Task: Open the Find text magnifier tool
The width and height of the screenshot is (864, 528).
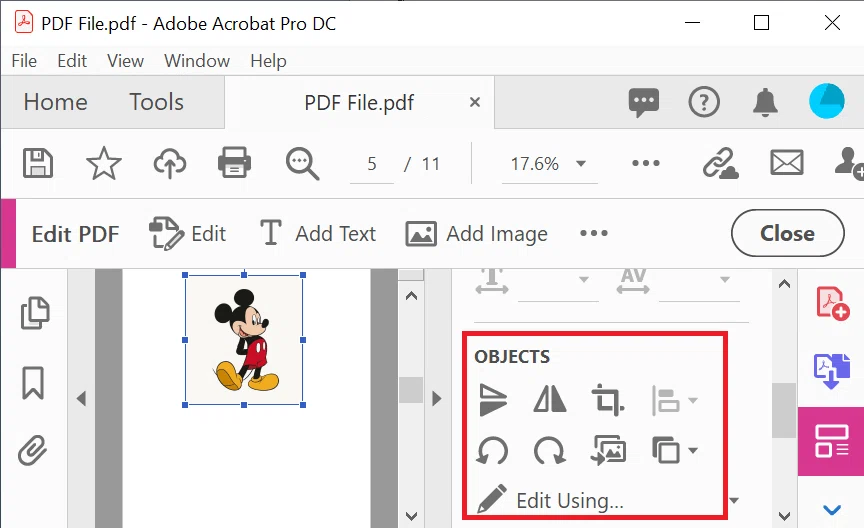Action: point(302,164)
